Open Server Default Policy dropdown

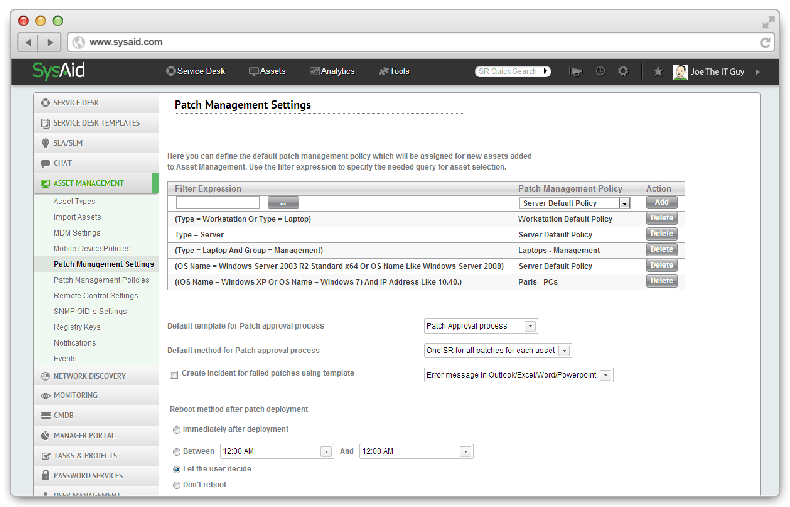coord(574,203)
